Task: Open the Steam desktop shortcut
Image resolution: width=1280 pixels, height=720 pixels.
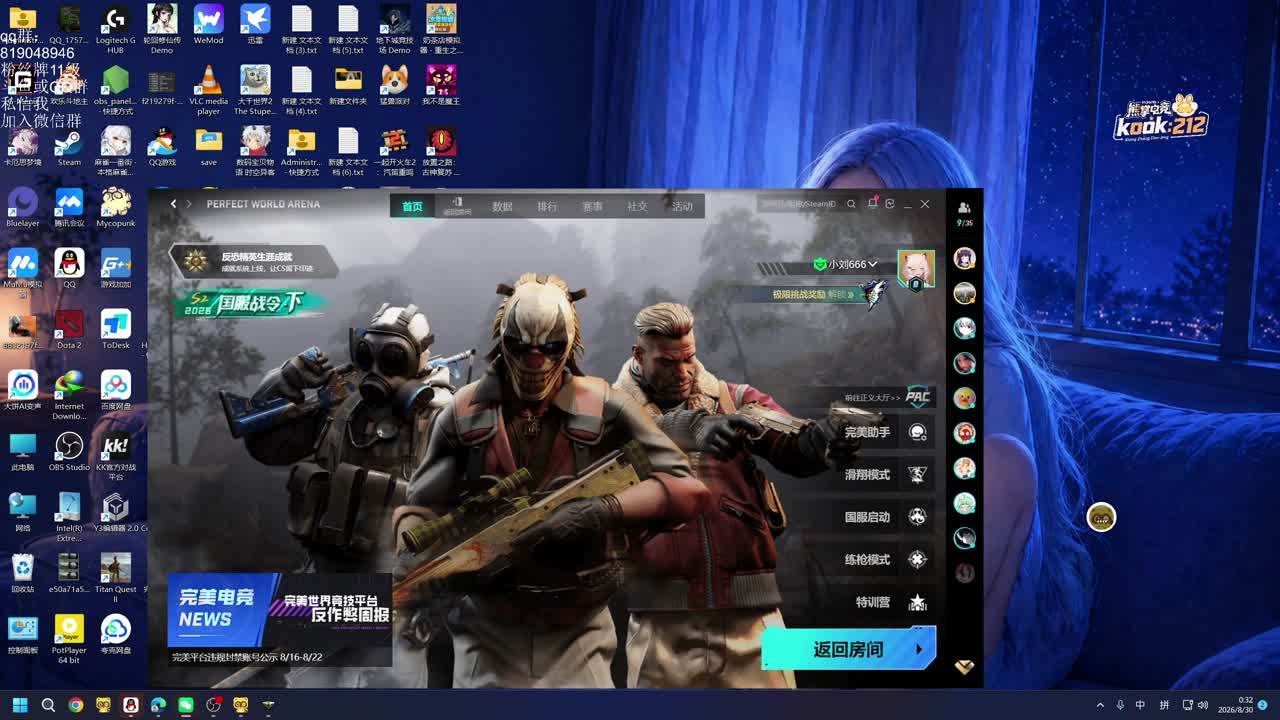Action: point(69,148)
